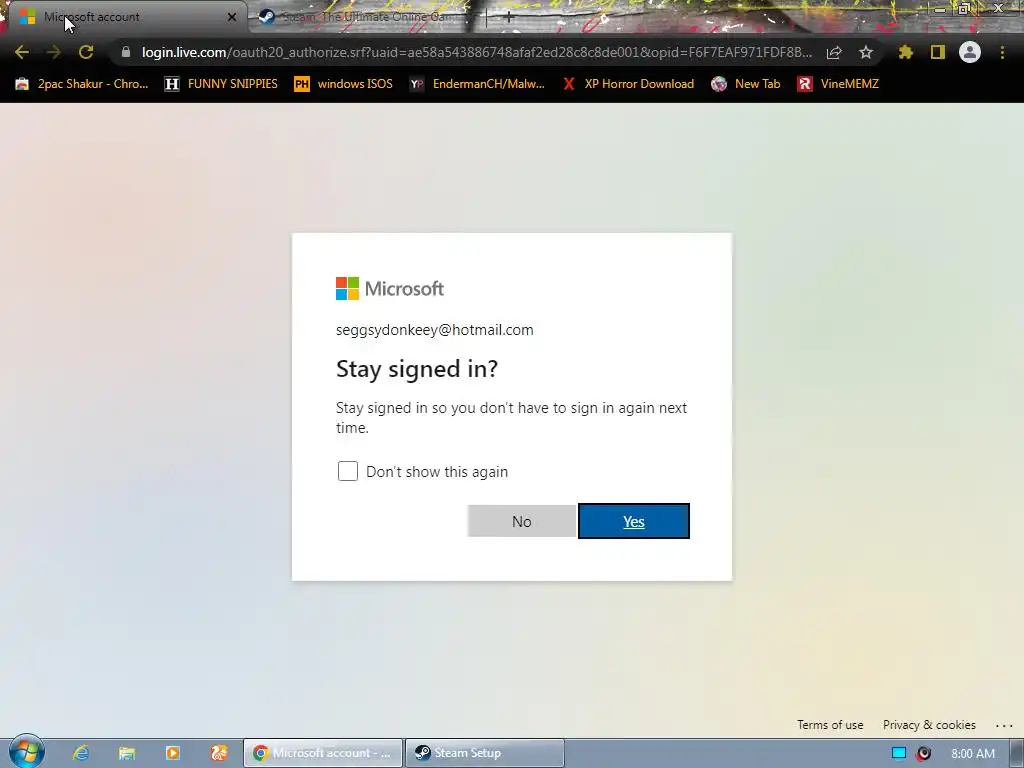The width and height of the screenshot is (1024, 768).
Task: Open the New Tab bookmark
Action: pos(746,84)
